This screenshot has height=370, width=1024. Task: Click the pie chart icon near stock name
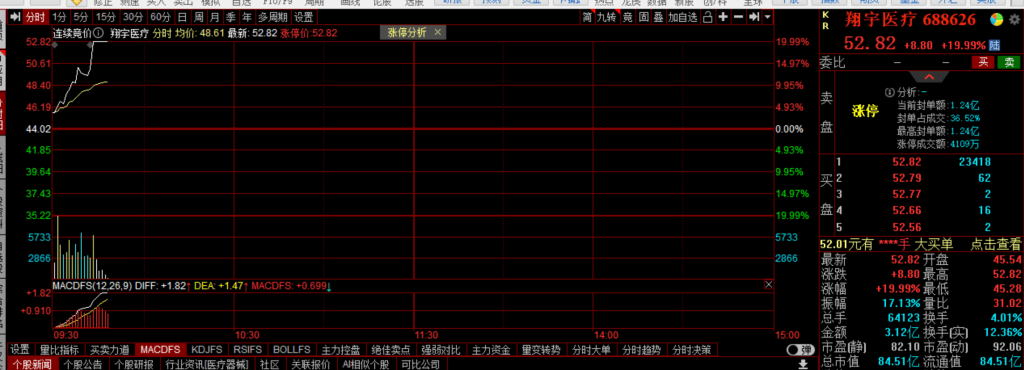click(997, 21)
